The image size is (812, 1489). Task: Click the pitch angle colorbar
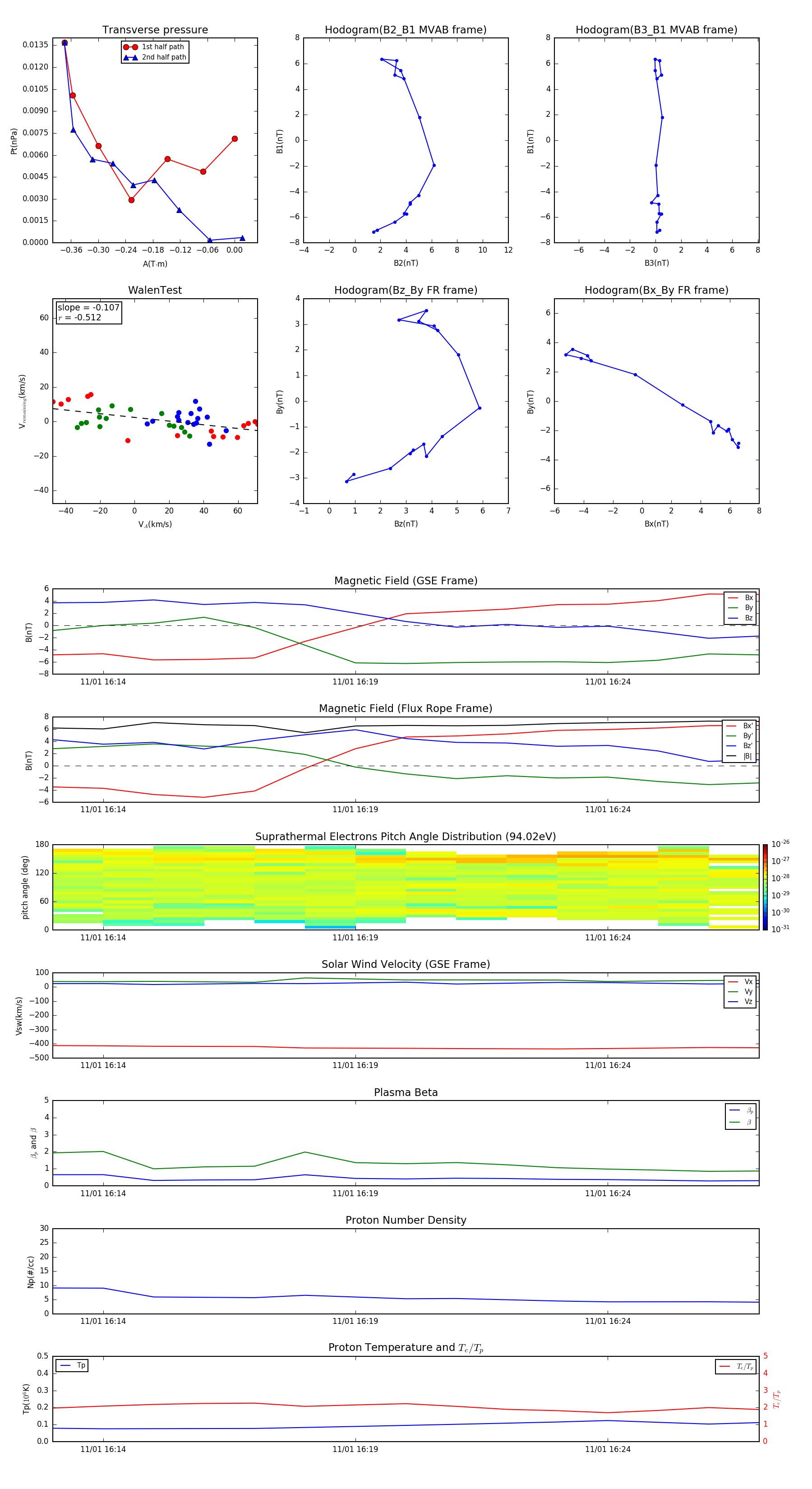coord(765,887)
